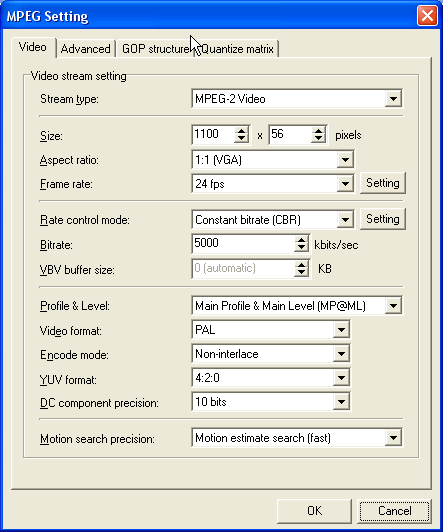Switch to the GOP structure tab

pyautogui.click(x=155, y=49)
